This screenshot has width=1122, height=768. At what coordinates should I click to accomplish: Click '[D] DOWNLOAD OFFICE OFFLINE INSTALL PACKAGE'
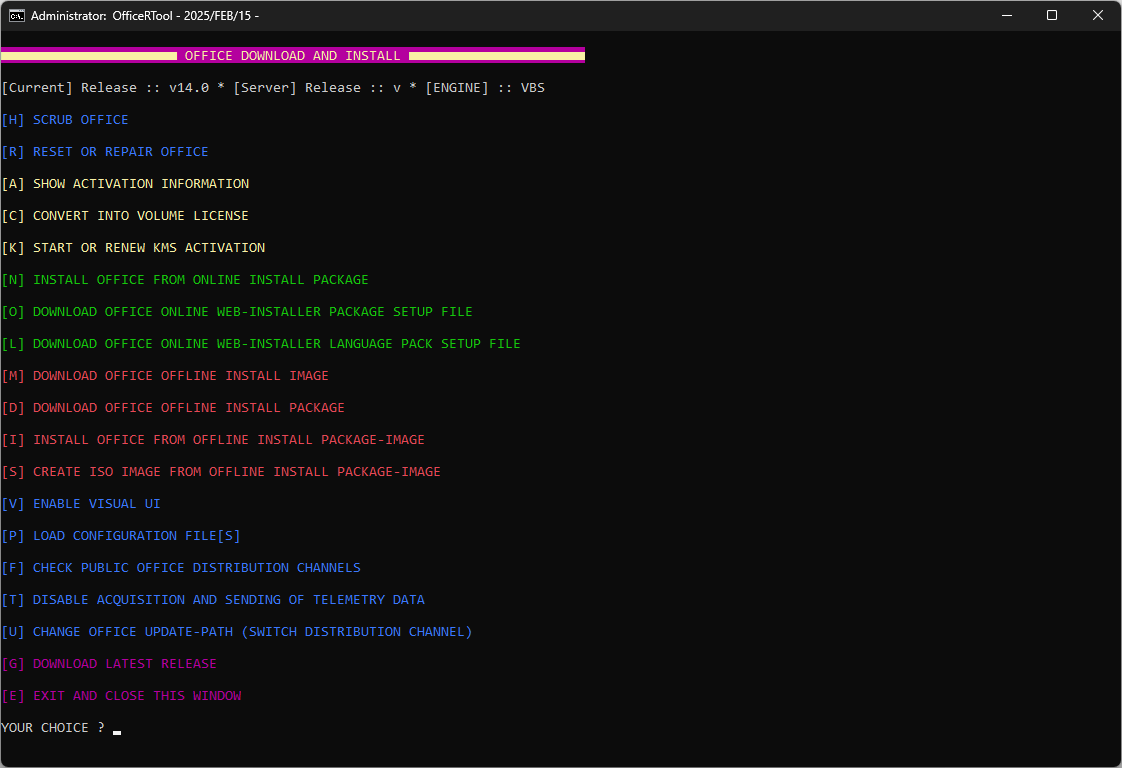(x=173, y=408)
